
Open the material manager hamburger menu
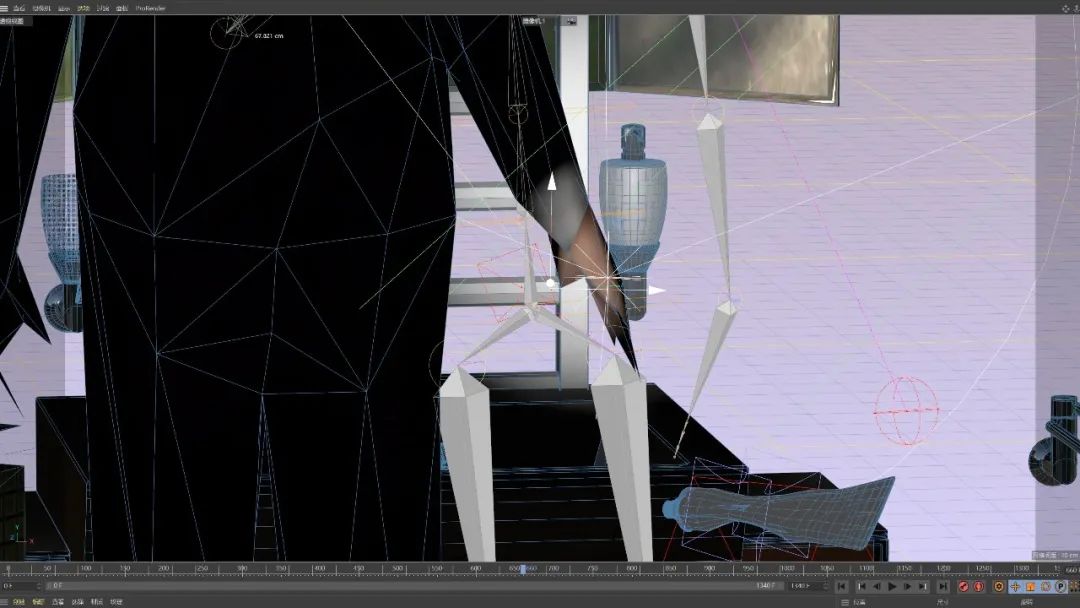point(5,602)
